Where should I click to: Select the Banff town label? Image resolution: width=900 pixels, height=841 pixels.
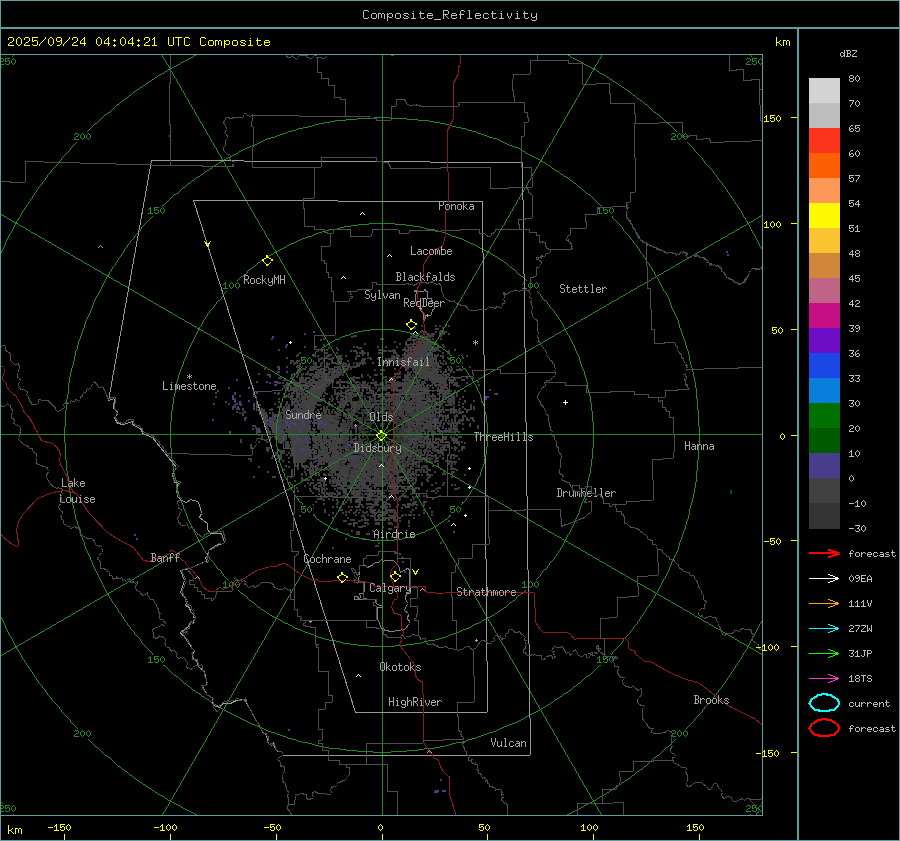click(x=165, y=558)
